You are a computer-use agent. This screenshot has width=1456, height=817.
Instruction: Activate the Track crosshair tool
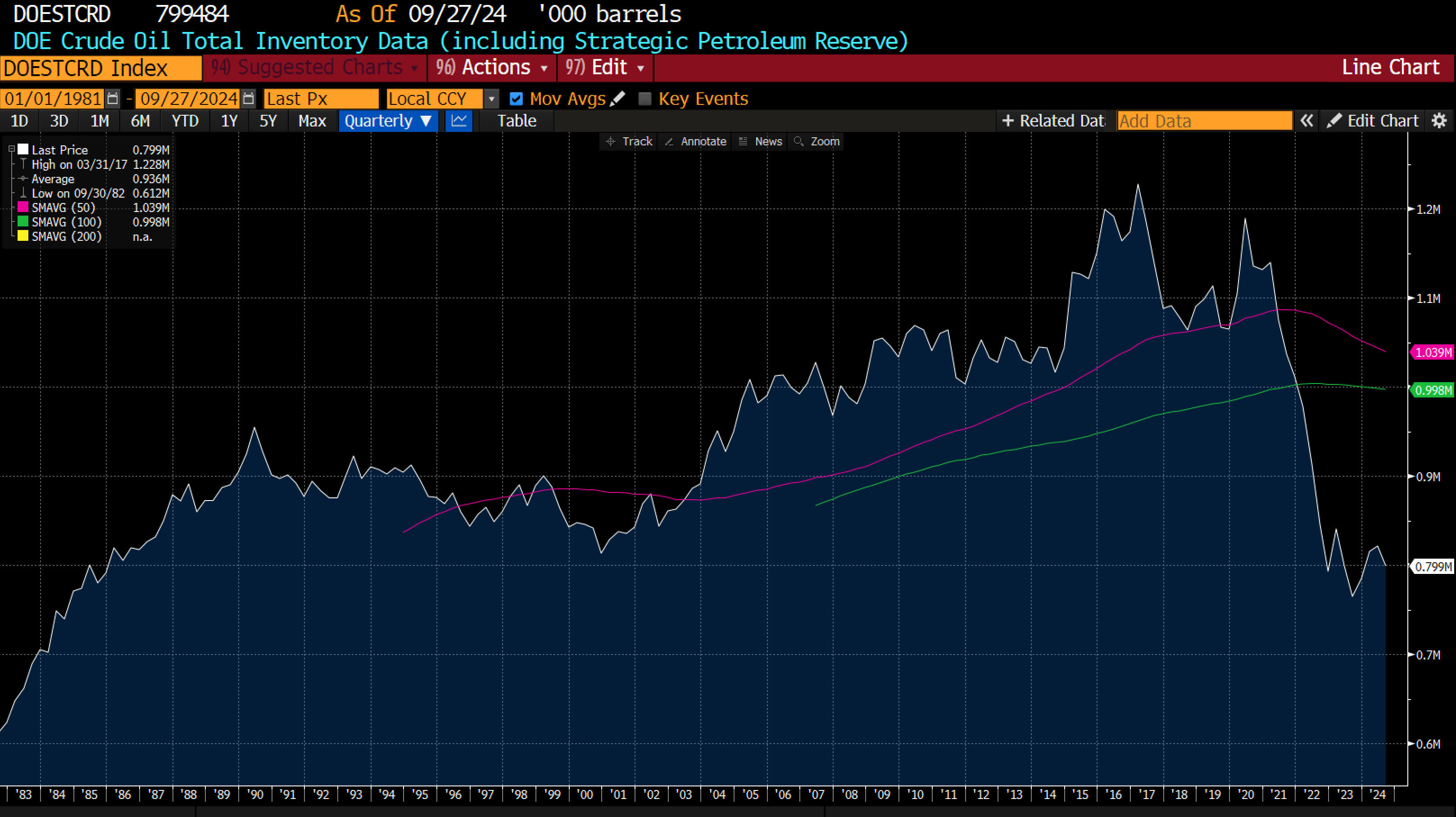[629, 141]
